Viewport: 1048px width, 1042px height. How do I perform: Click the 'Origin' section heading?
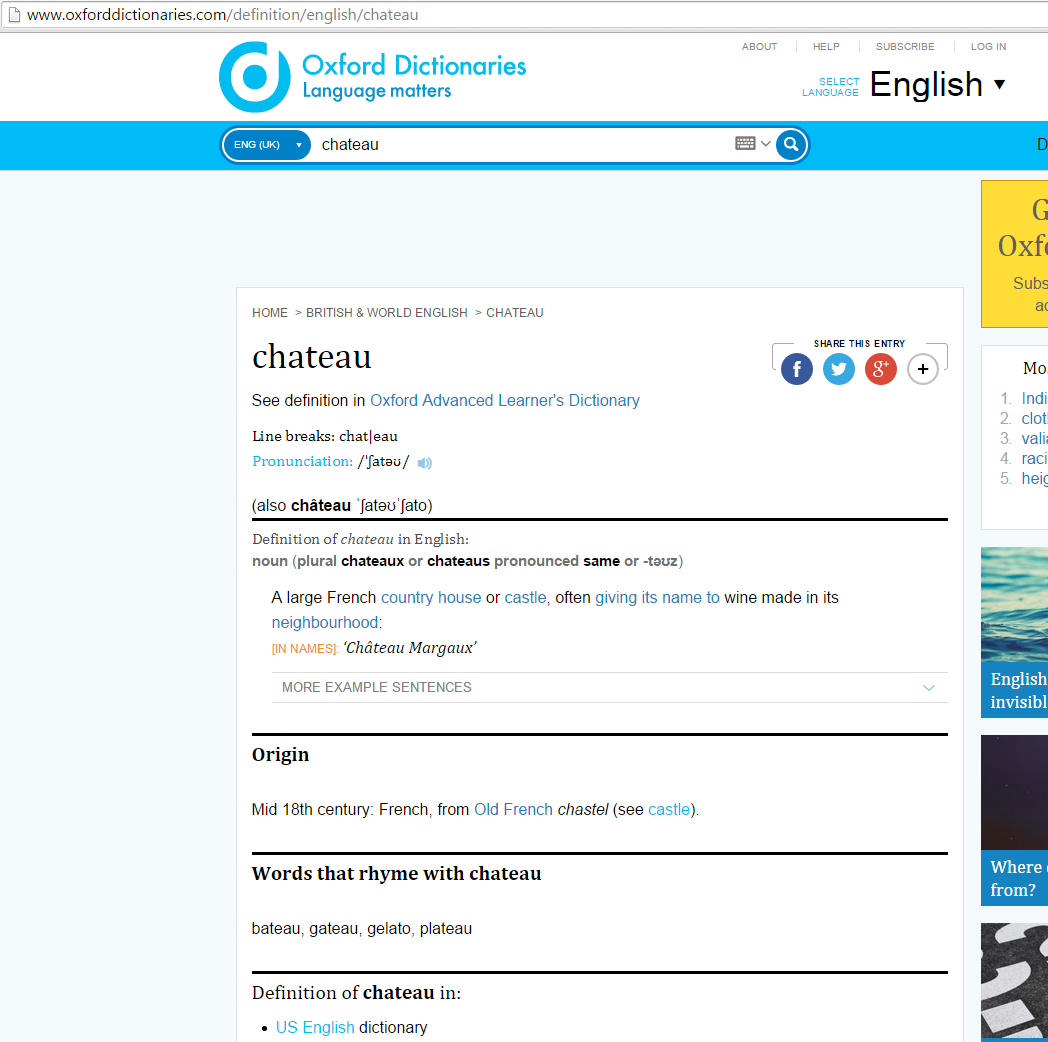click(x=280, y=755)
